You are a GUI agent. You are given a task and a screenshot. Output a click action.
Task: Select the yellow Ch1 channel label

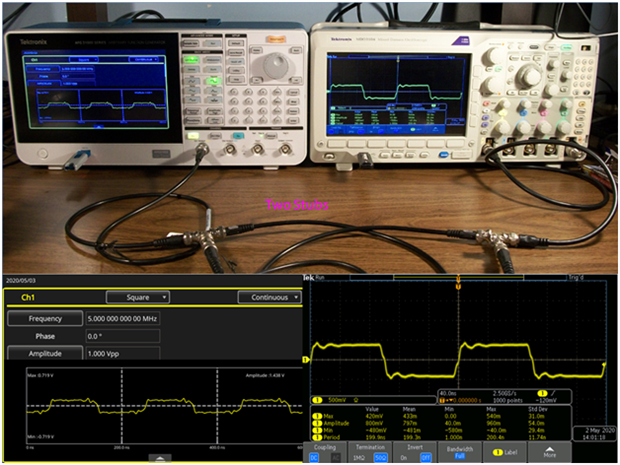click(x=28, y=297)
